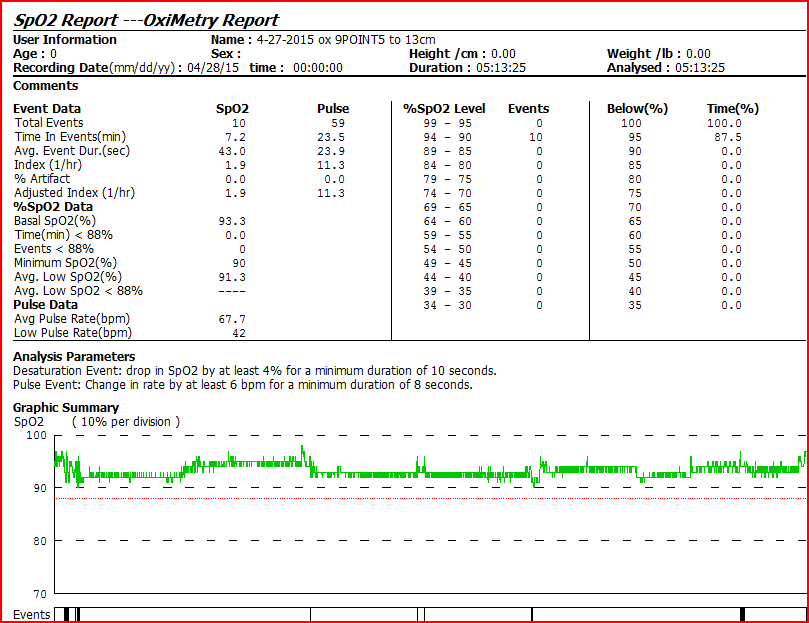Select the Desaturation Event description line
Image resolution: width=809 pixels, height=623 pixels.
point(254,370)
